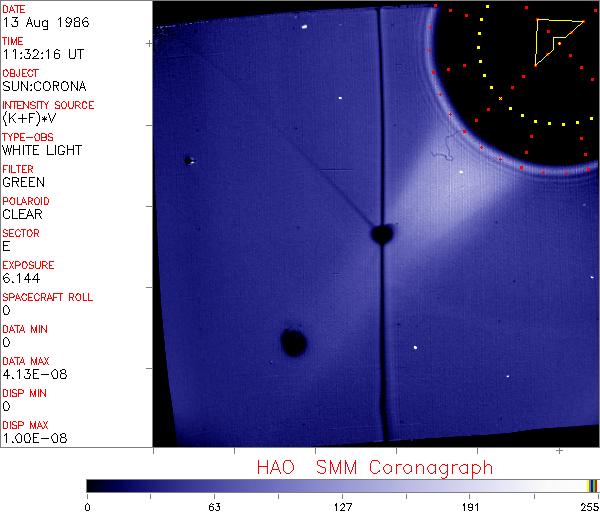Viewport: 600px width, 512px height.
Task: Select the GREEN filter value
Action: pos(23,182)
